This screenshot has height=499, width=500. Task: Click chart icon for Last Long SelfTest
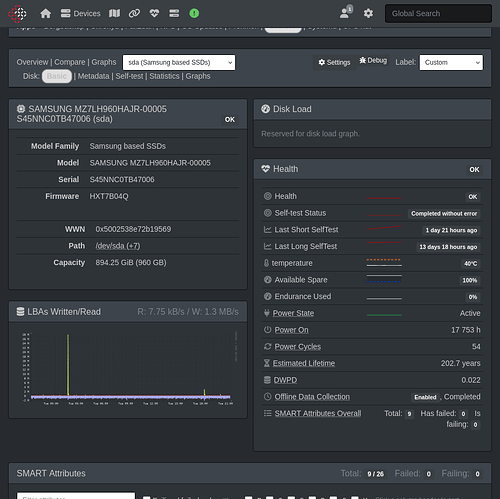[x=267, y=246]
